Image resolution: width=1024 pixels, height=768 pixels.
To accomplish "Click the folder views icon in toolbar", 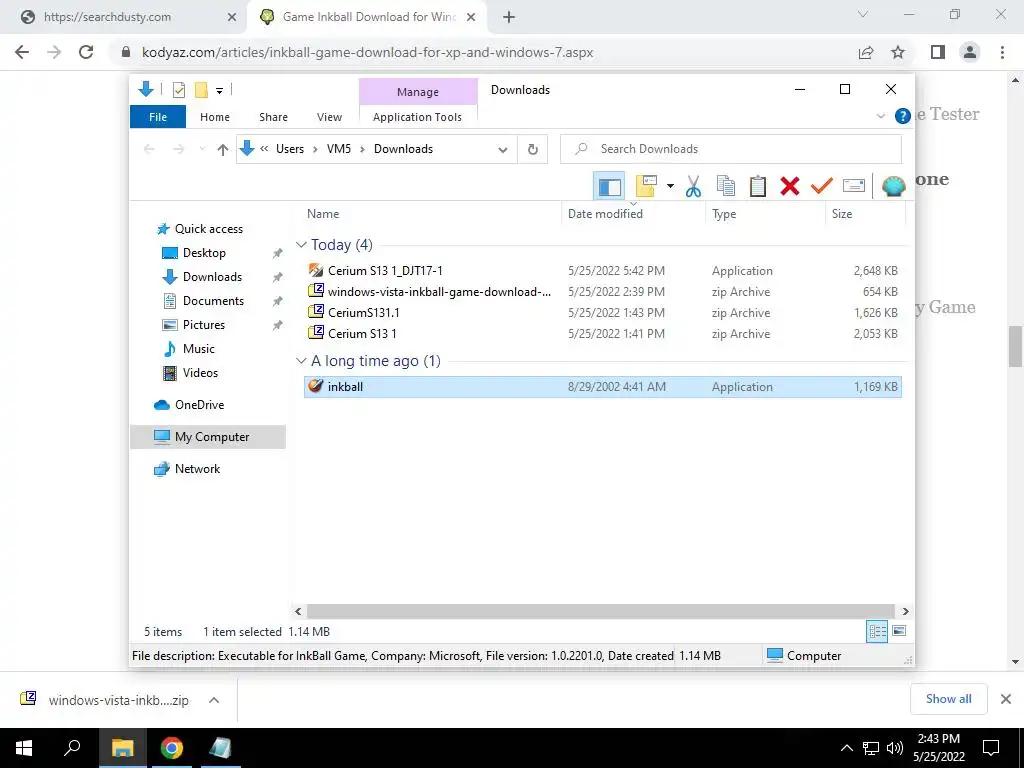I will click(x=646, y=187).
